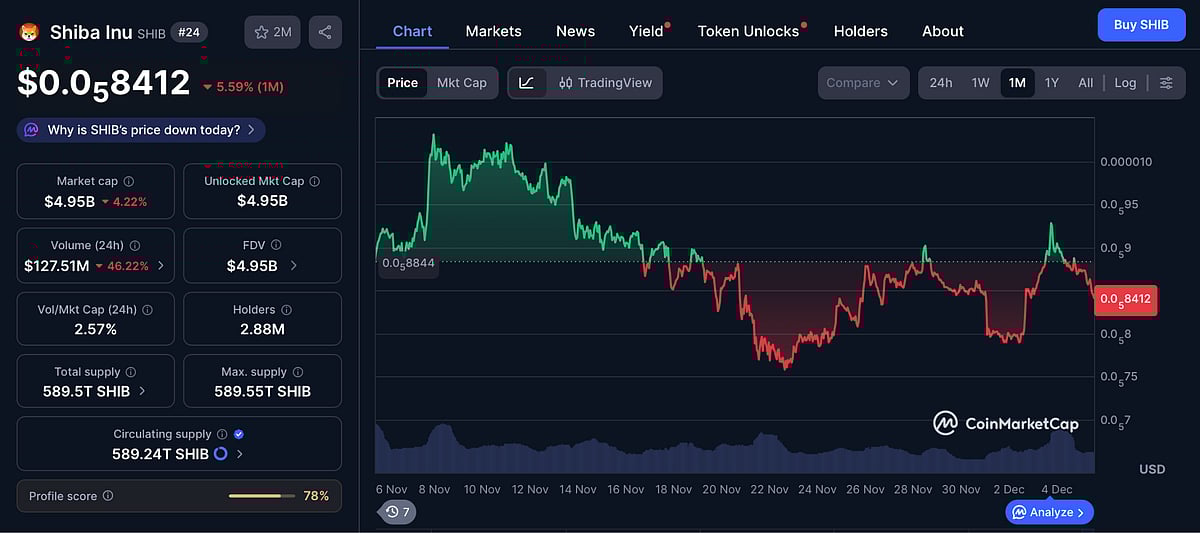Open the history clock badge showing 7
This screenshot has height=533, width=1200.
pyautogui.click(x=397, y=512)
